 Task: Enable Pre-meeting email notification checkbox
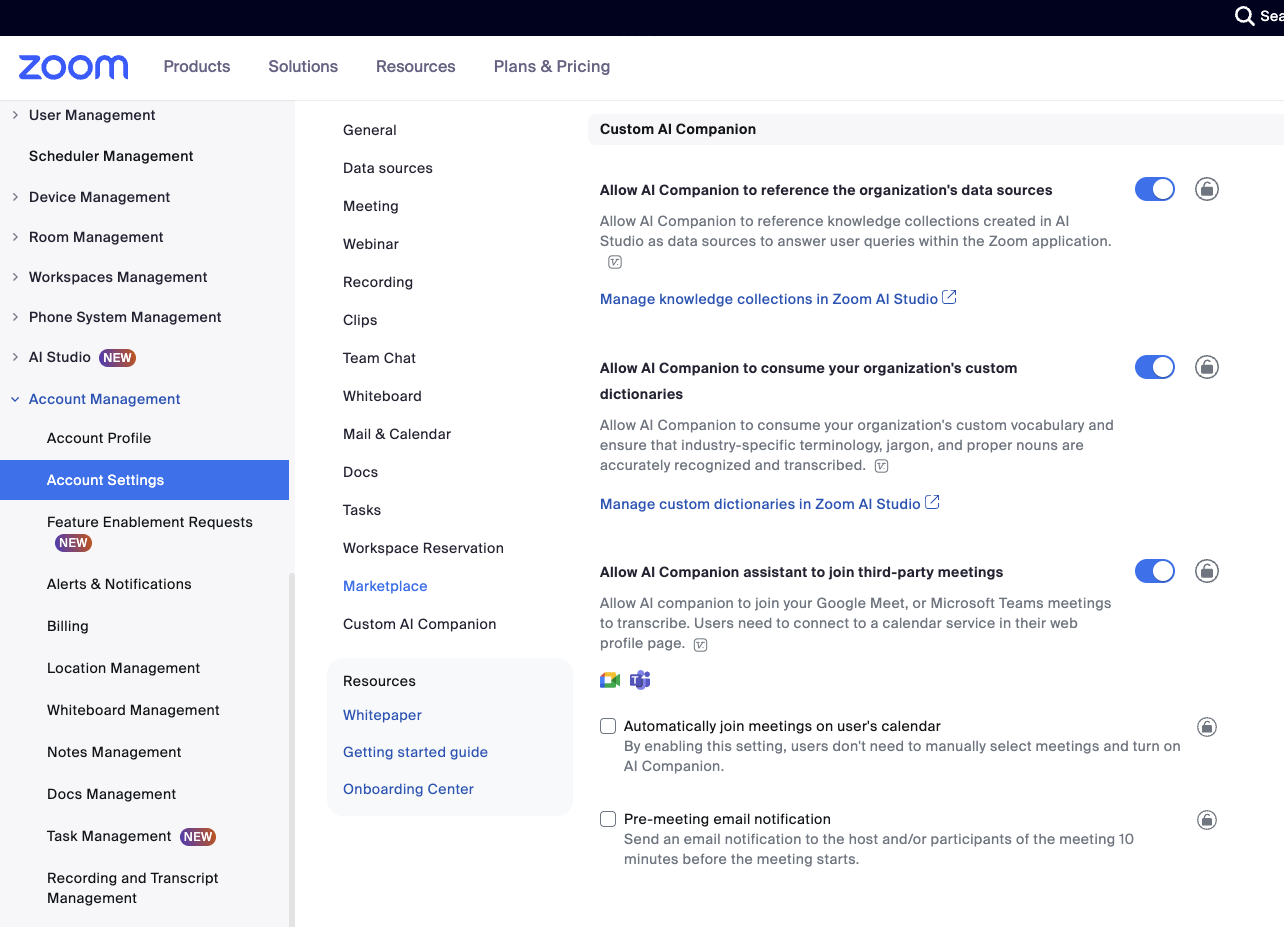tap(608, 819)
